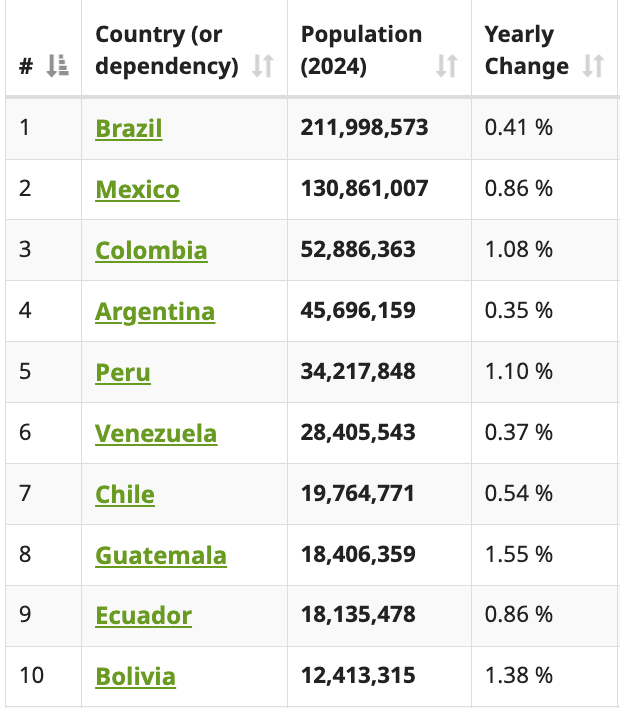This screenshot has width=620, height=708.
Task: Open the Brazil country link
Action: tap(128, 129)
